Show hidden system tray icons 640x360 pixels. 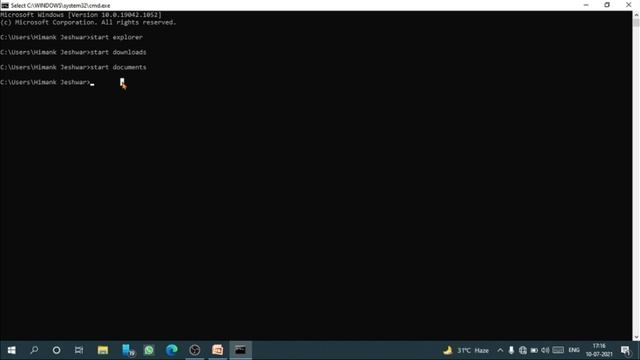tap(500, 350)
